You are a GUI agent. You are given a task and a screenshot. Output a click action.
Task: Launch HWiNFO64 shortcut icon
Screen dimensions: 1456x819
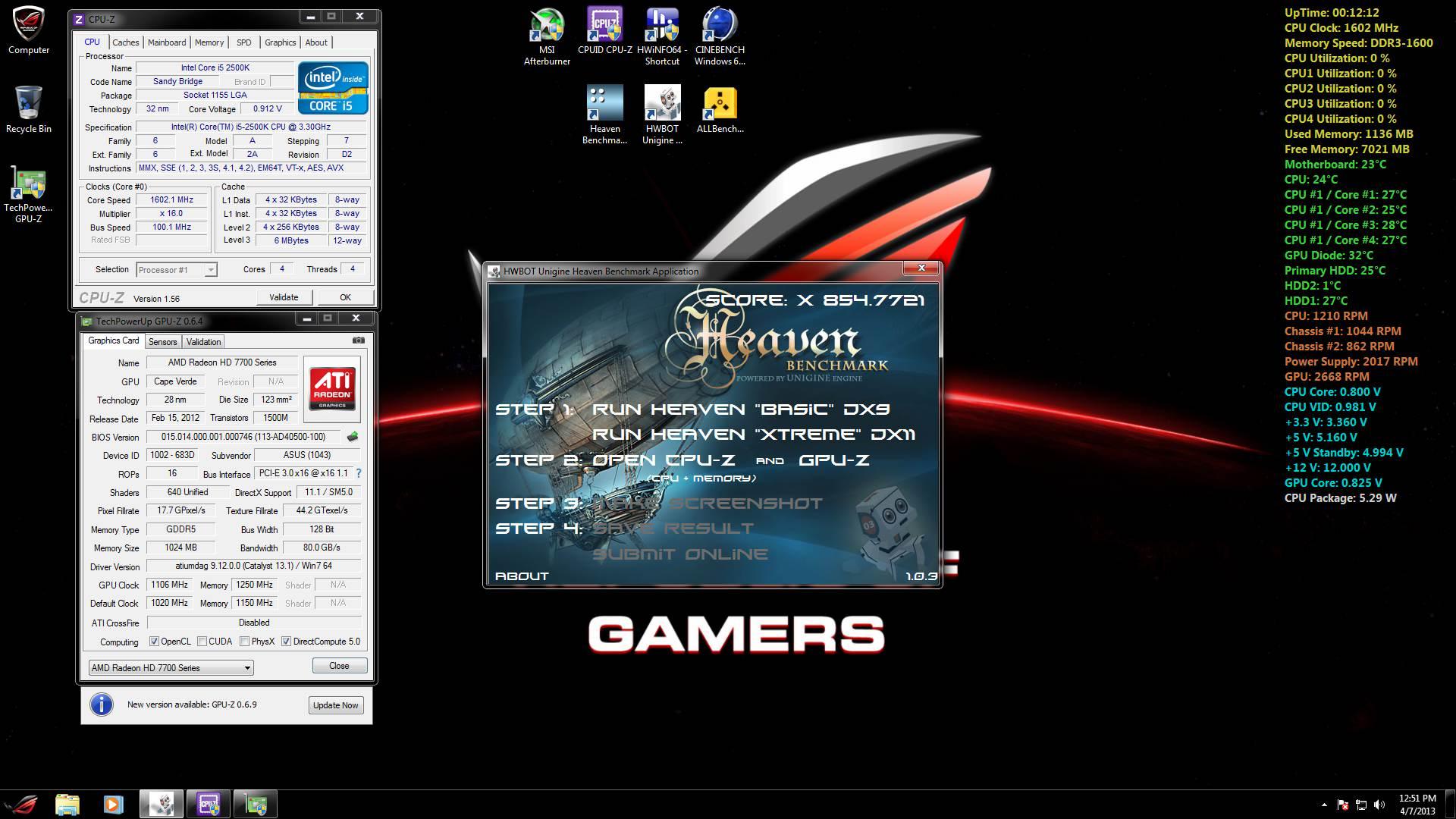point(662,36)
